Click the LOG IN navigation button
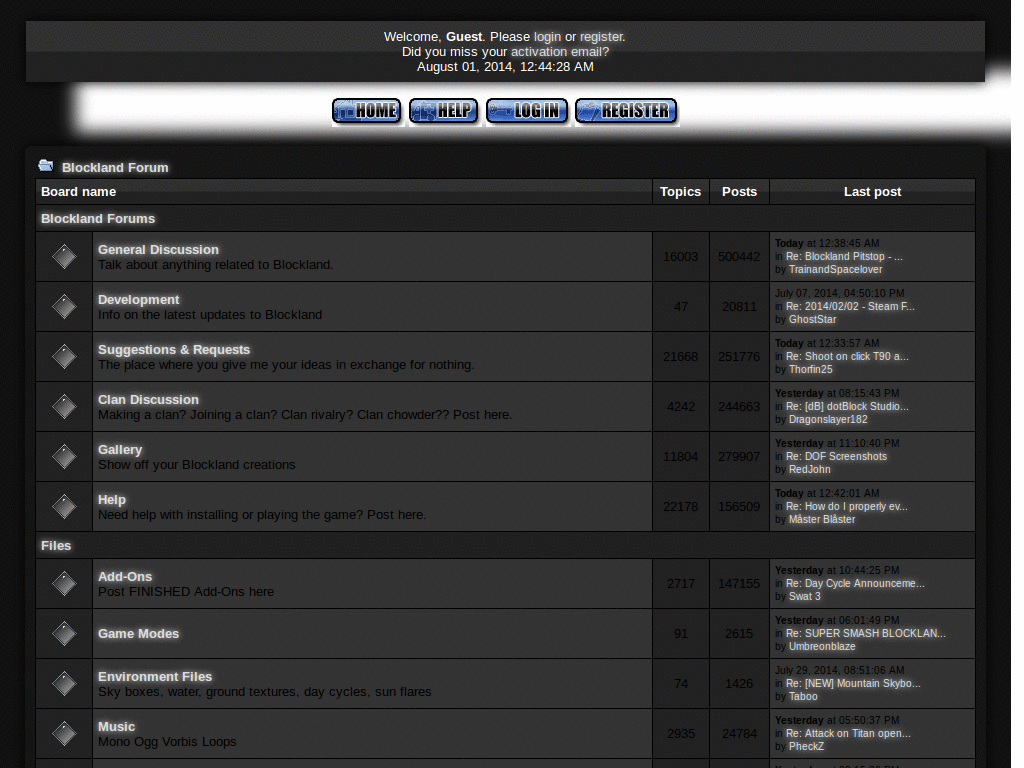 click(527, 111)
